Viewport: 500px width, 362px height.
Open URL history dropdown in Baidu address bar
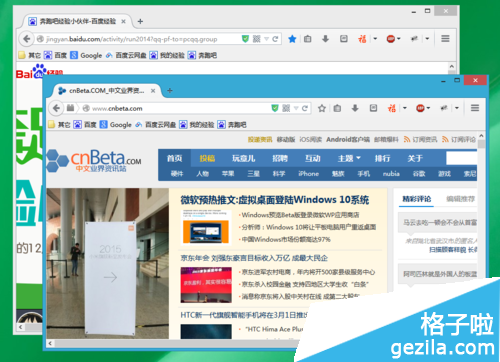click(x=266, y=39)
